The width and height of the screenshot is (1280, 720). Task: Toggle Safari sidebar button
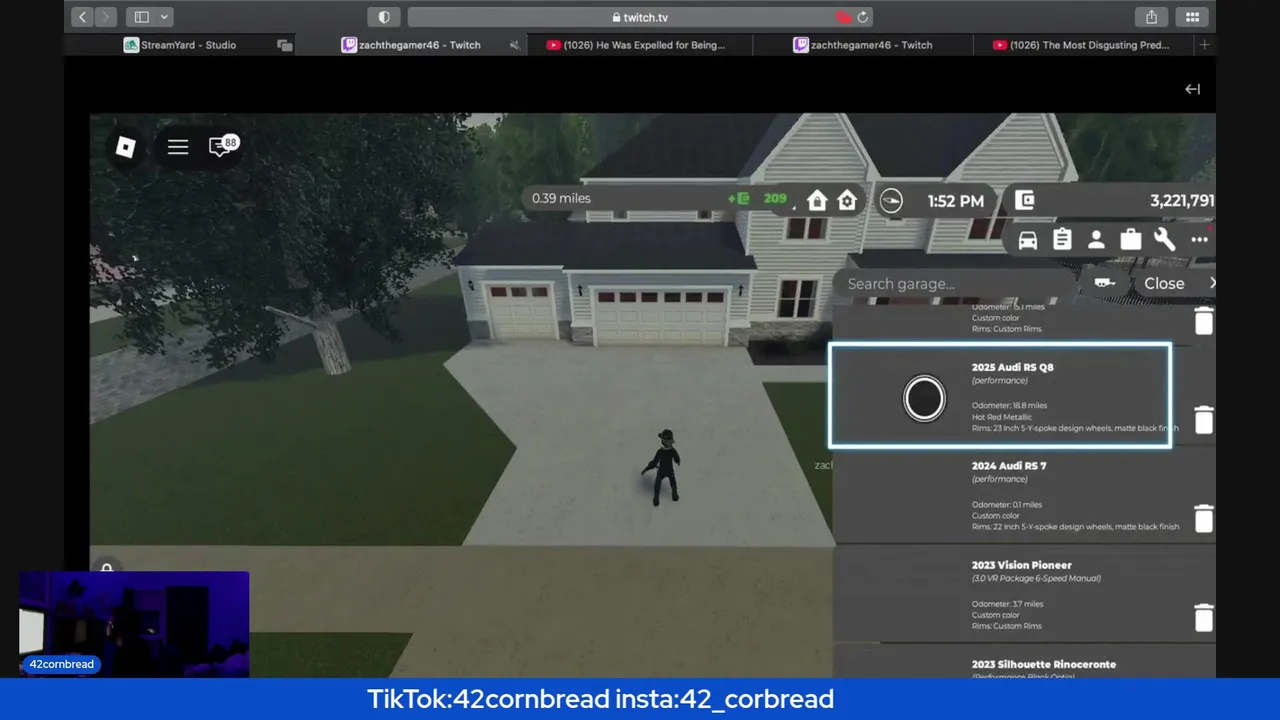coord(141,17)
